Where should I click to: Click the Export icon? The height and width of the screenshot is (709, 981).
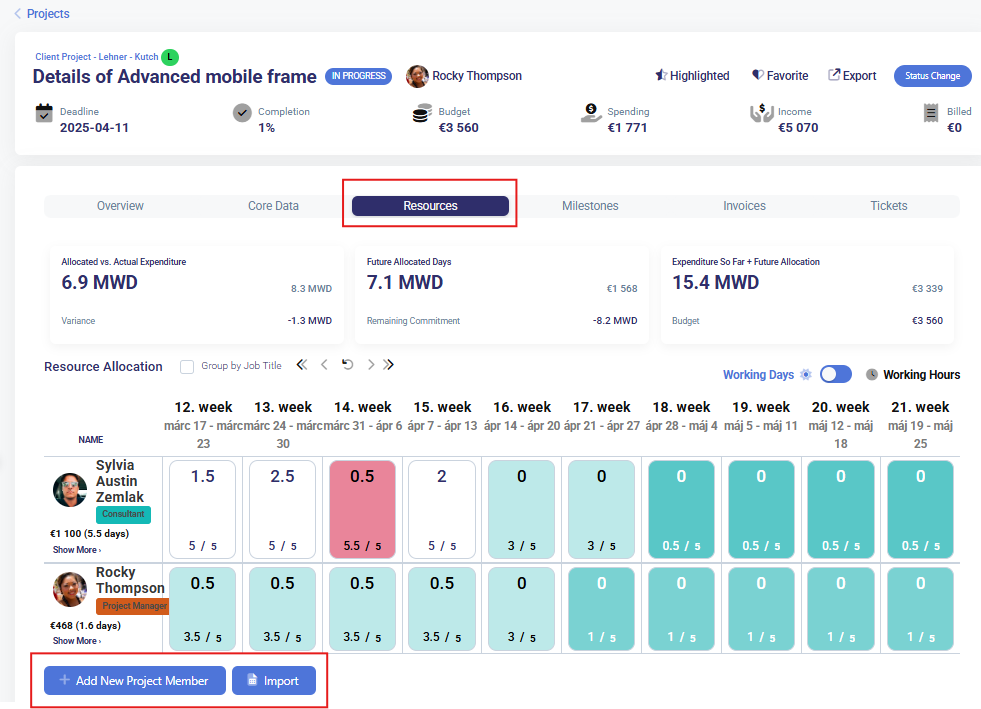pos(834,75)
